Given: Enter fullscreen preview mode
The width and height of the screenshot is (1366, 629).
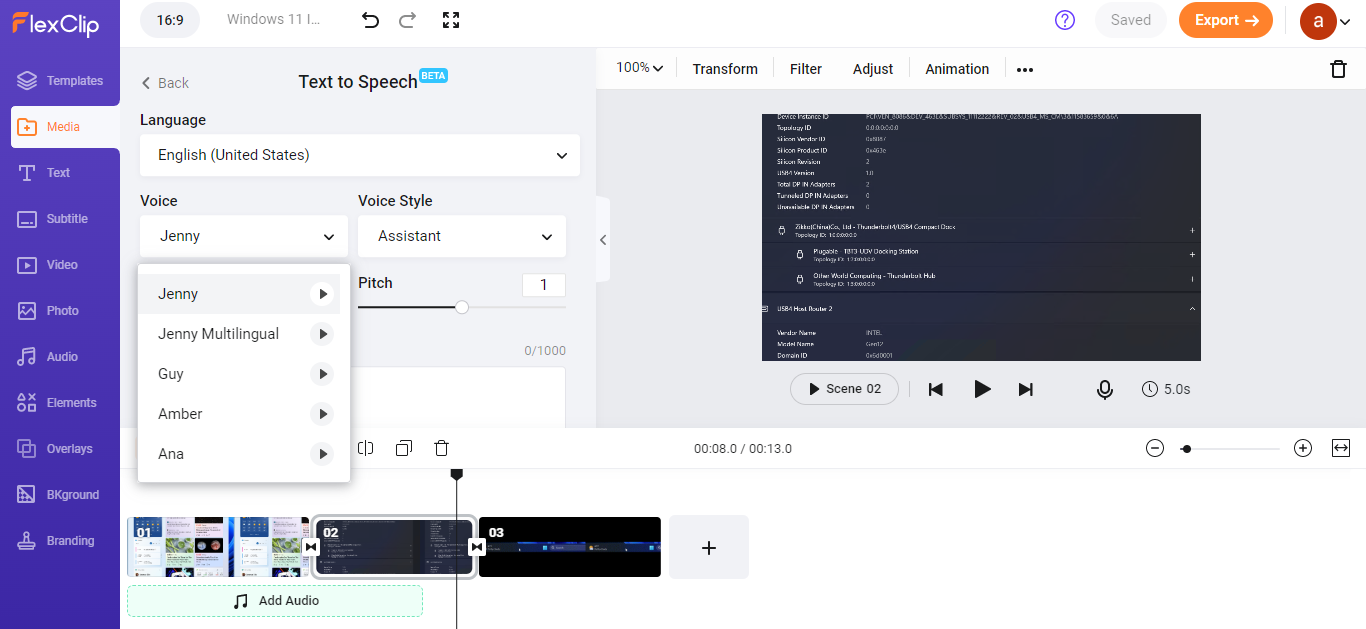Looking at the screenshot, I should (451, 20).
